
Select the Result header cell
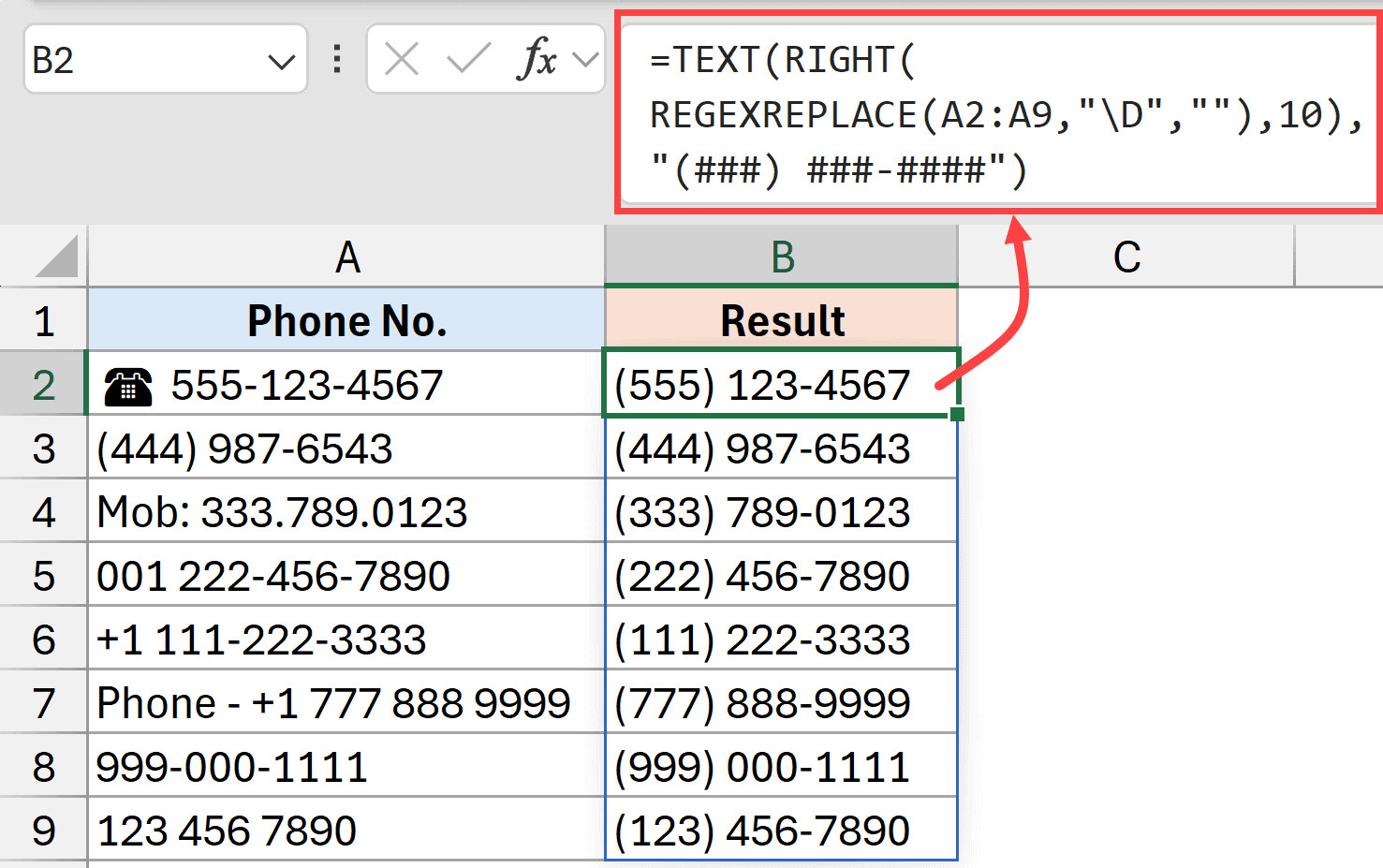pos(782,321)
